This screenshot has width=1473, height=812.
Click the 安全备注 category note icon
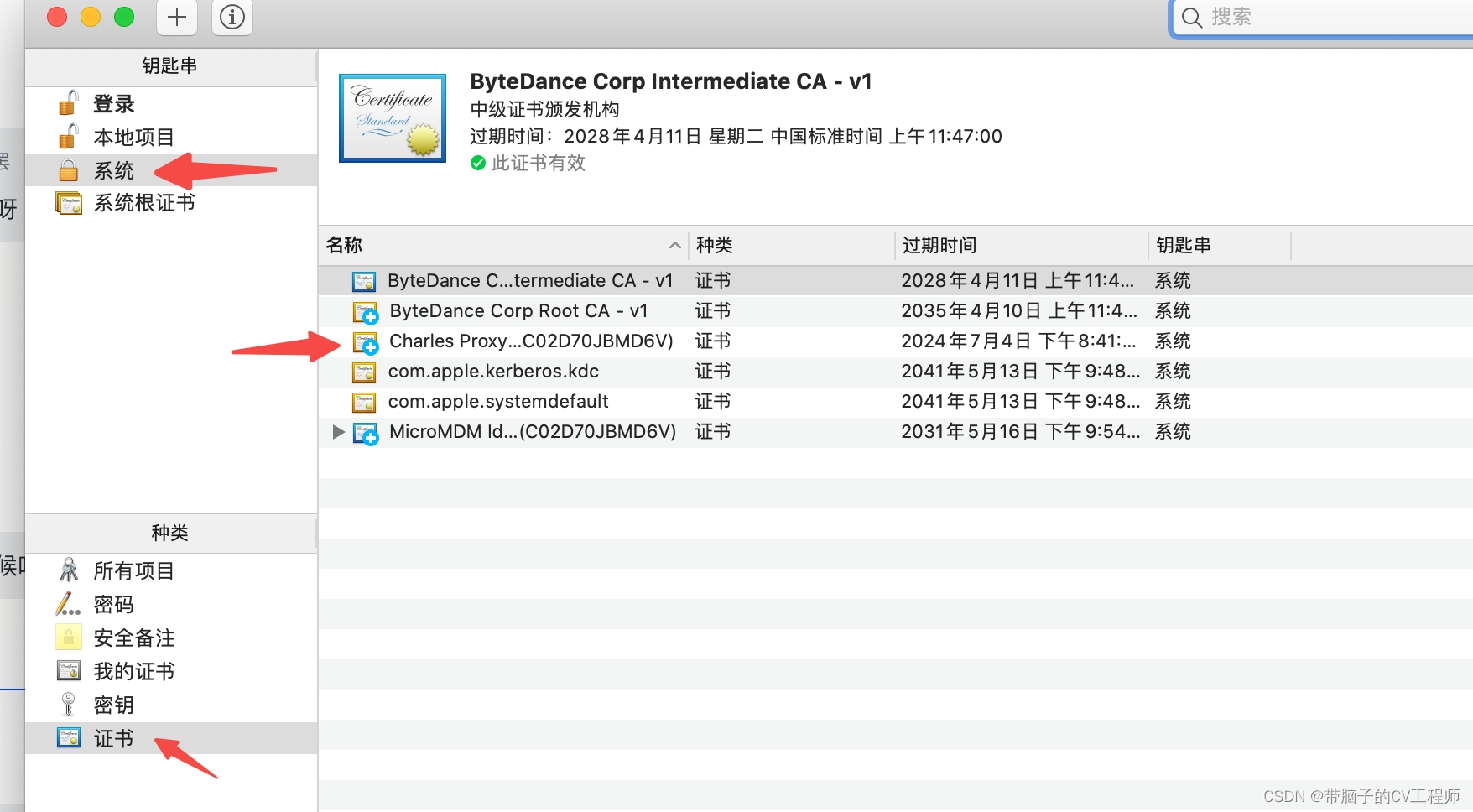pos(69,638)
